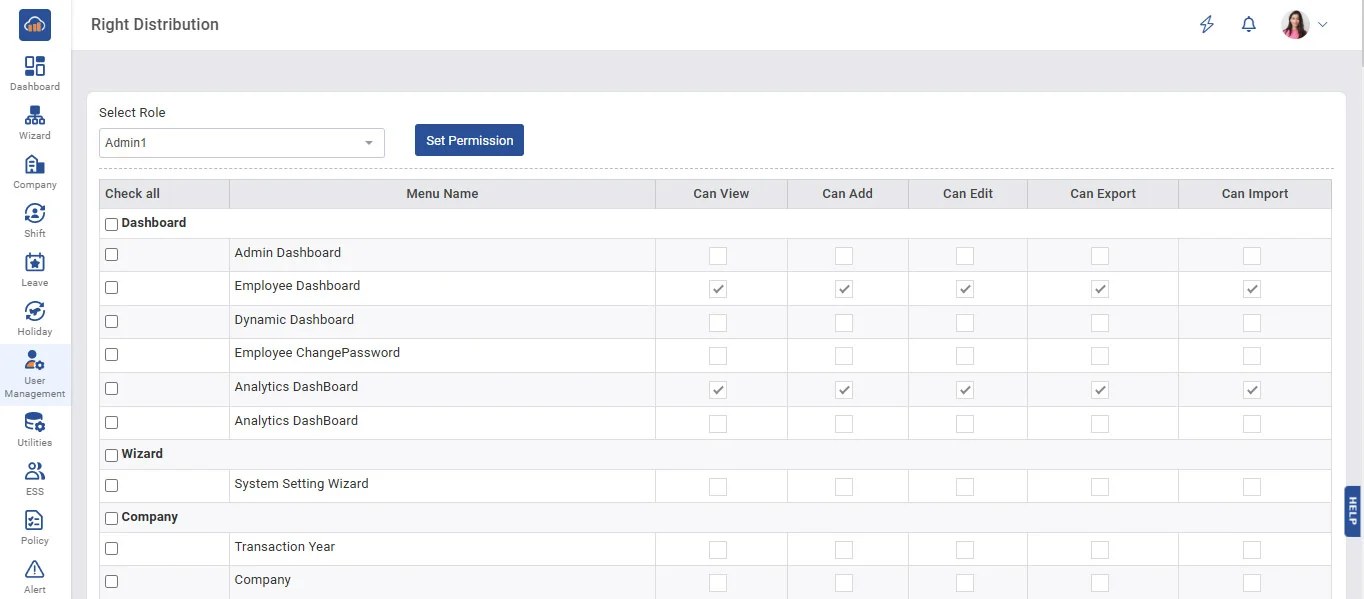Image resolution: width=1364 pixels, height=599 pixels.
Task: Click the Set Permission button
Action: pos(469,141)
